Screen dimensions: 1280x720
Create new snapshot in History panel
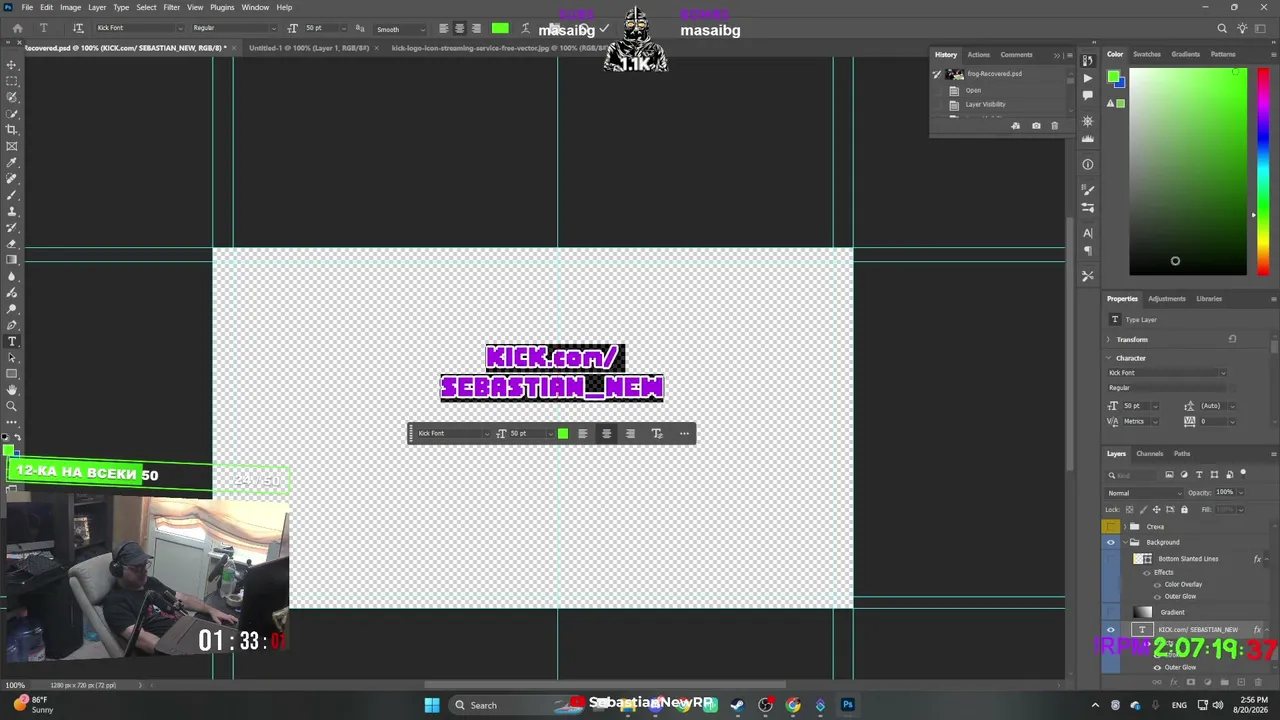1035,125
